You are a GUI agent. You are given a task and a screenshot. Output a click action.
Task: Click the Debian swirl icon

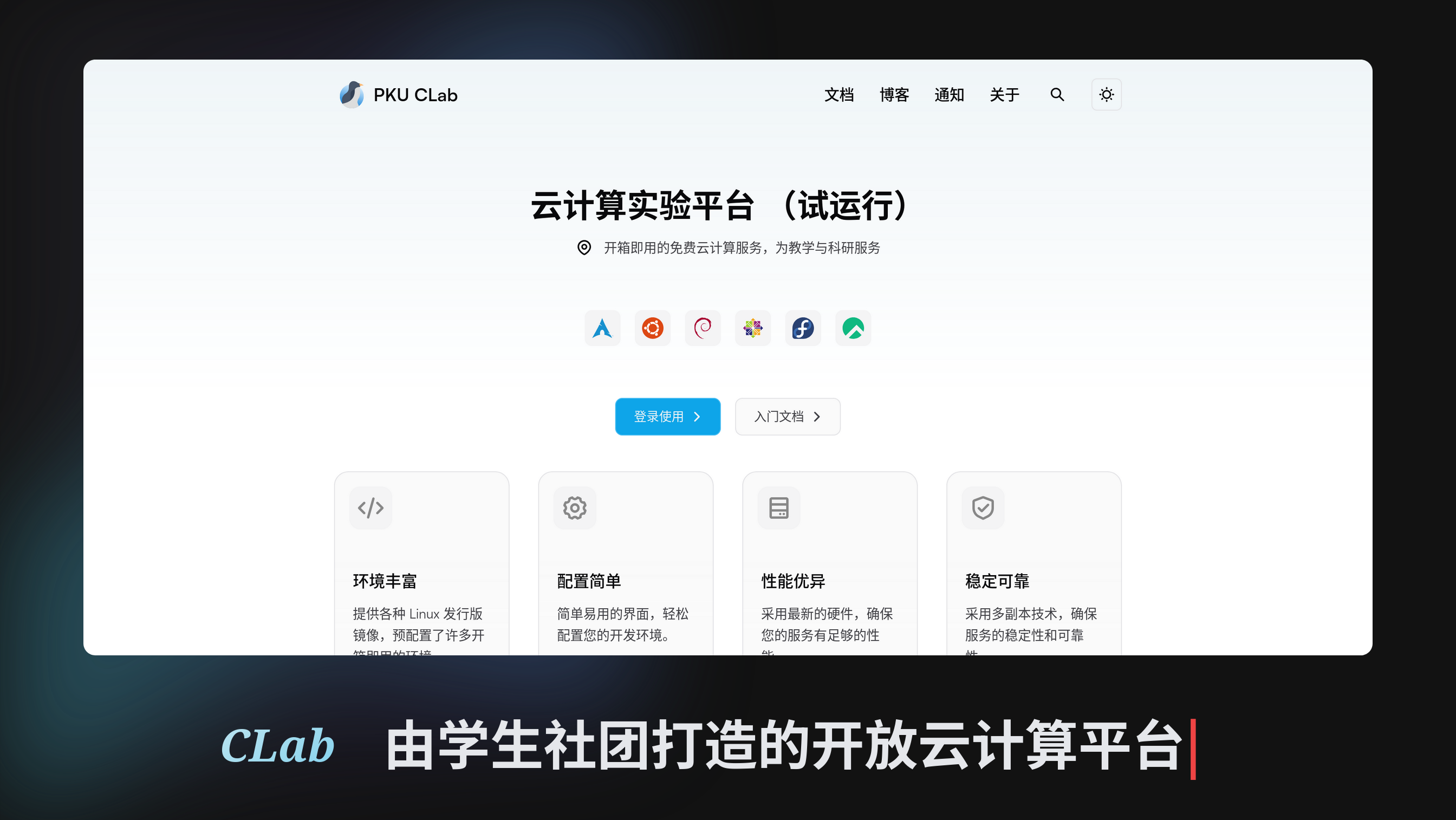tap(703, 328)
